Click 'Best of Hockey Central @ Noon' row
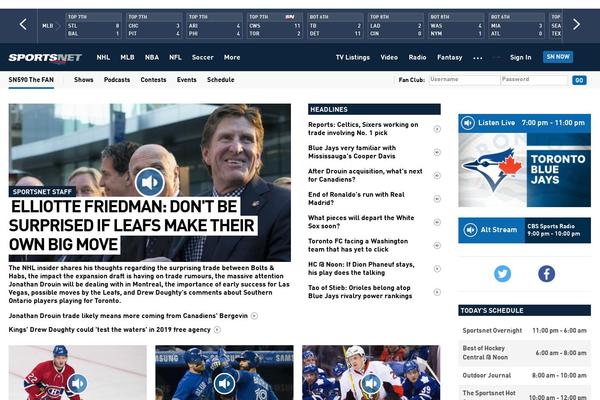Image resolution: width=600 pixels, height=400 pixels. (525, 353)
